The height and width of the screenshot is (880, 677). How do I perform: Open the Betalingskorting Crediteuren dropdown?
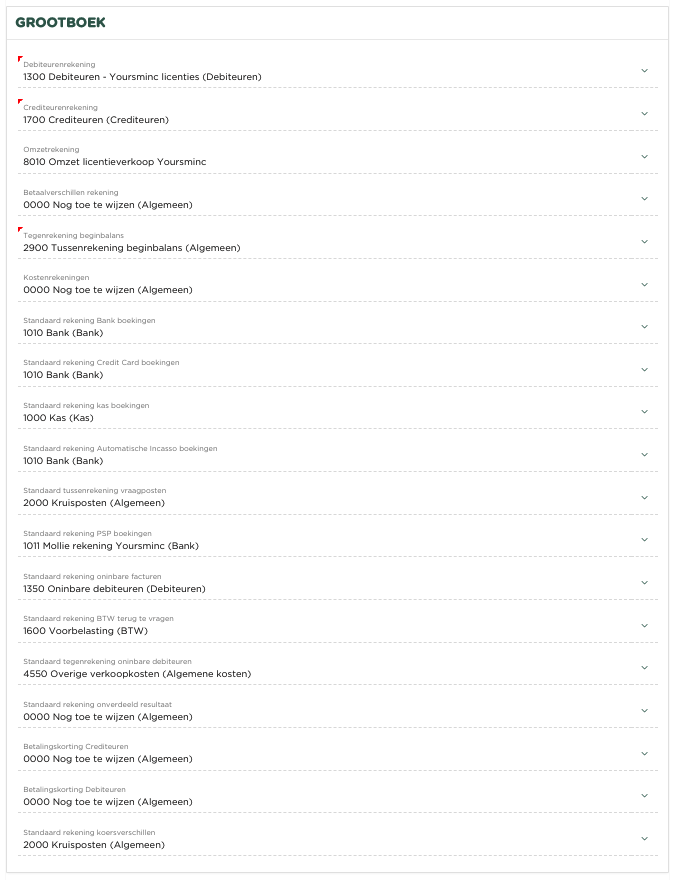644,753
